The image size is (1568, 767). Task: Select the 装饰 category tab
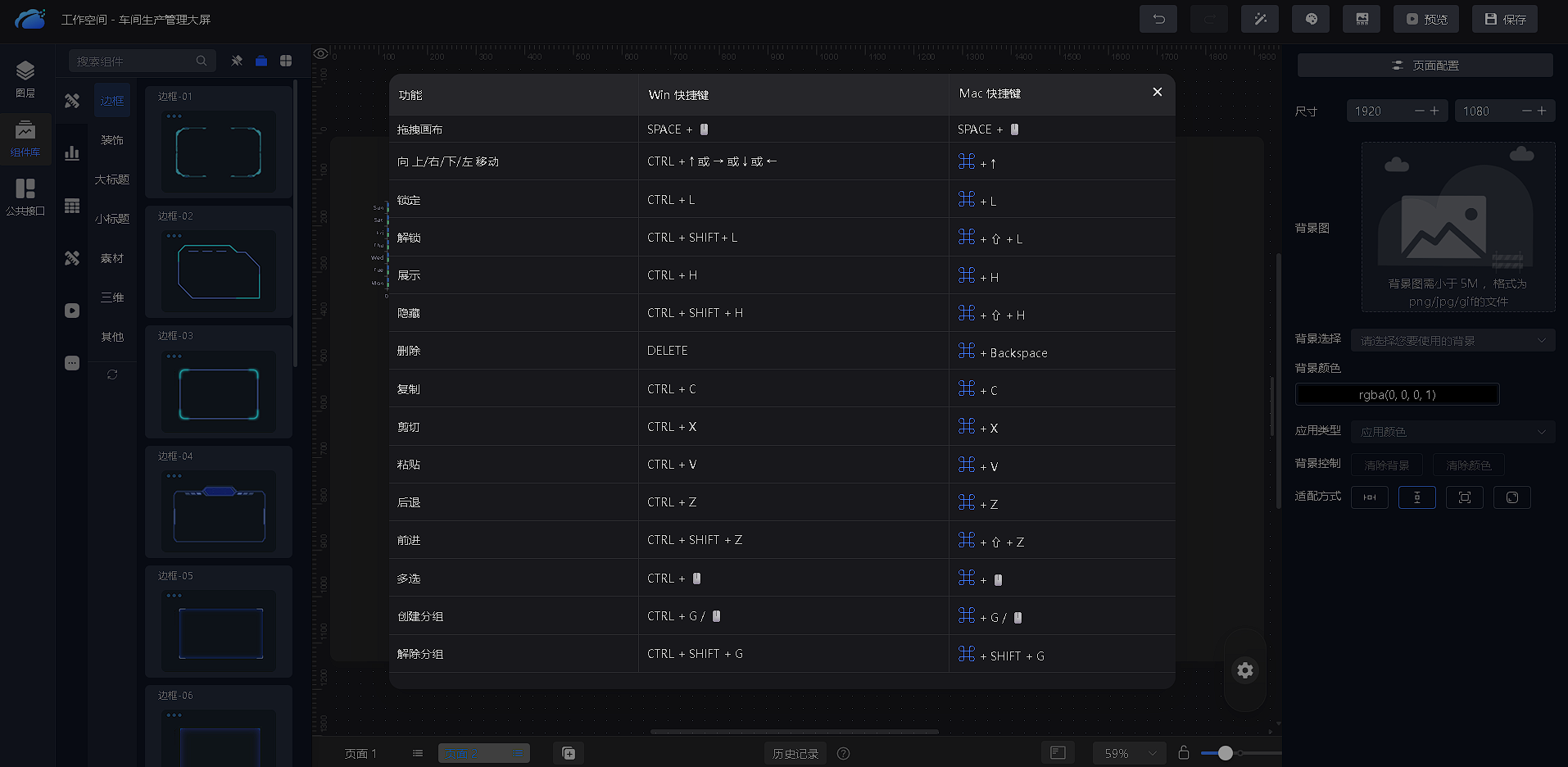(112, 140)
